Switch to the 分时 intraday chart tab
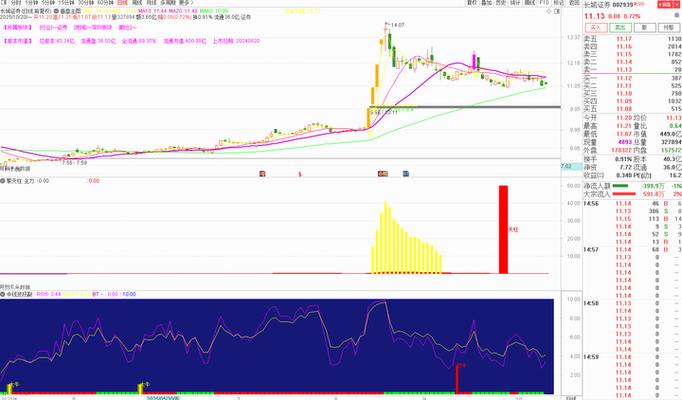The image size is (682, 400). click(x=16, y=3)
